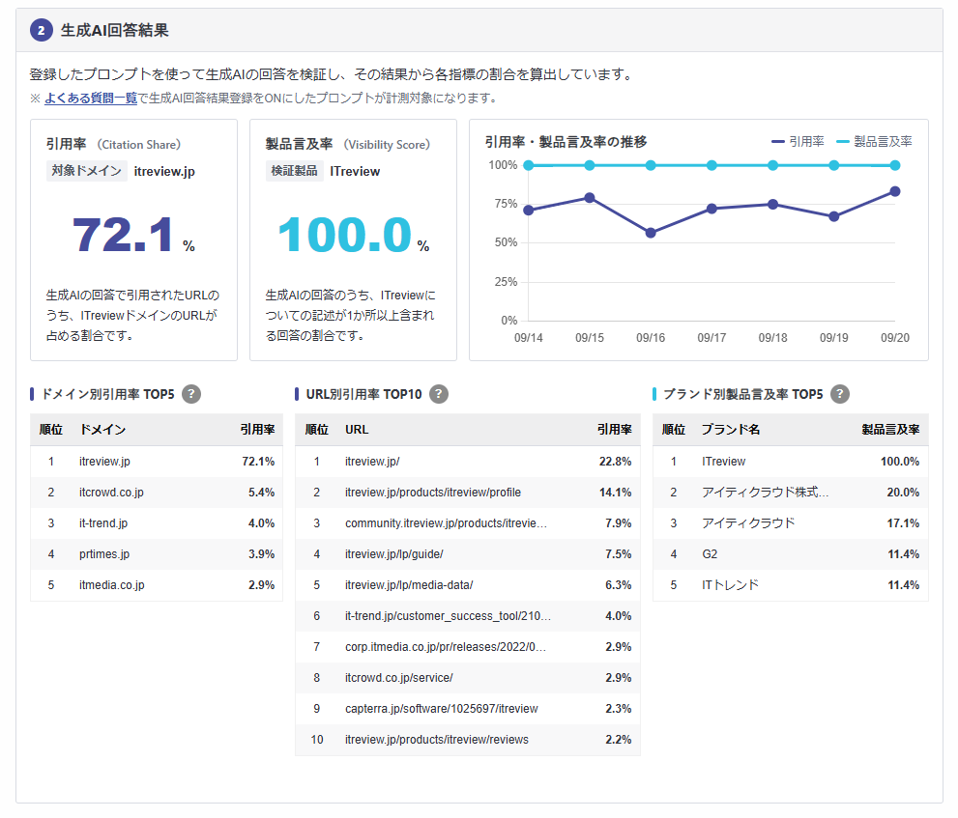Image resolution: width=958 pixels, height=818 pixels.
Task: Click the it-trend.jp/customer_success_tool URL row
Action: coord(468,616)
